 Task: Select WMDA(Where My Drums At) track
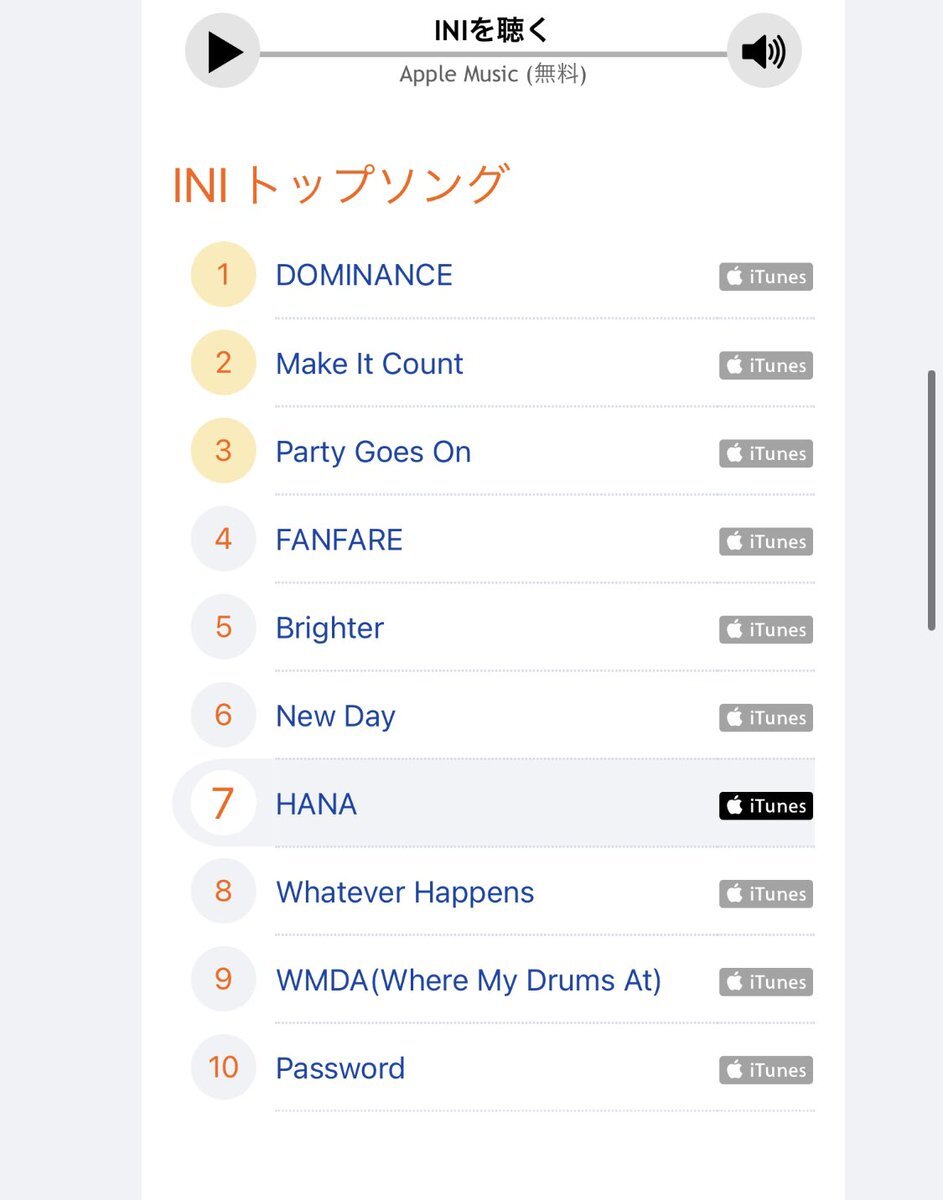[x=468, y=980]
